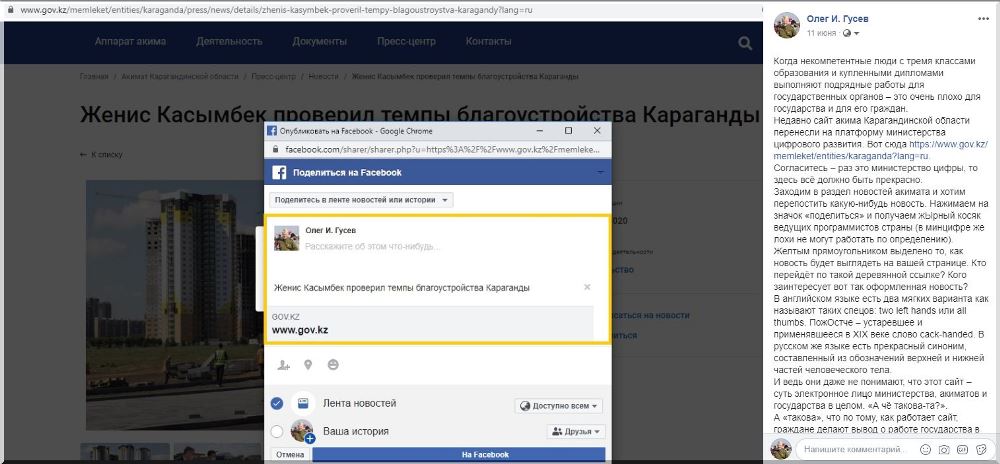Open post privacy globe next to 11 июня
Screen dimensions: 1000x464
click(848, 33)
